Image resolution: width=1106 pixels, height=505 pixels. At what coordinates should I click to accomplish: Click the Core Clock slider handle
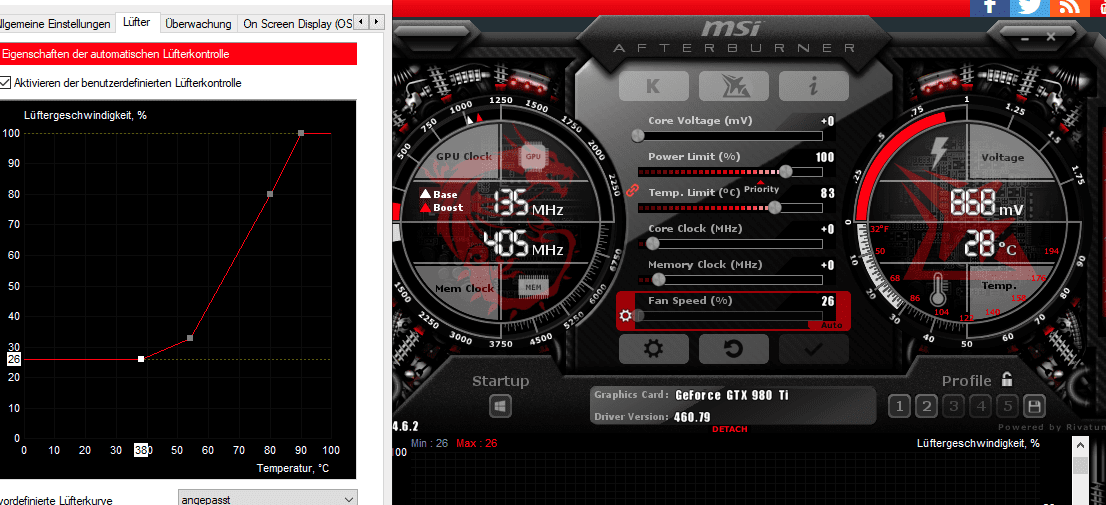pos(652,243)
